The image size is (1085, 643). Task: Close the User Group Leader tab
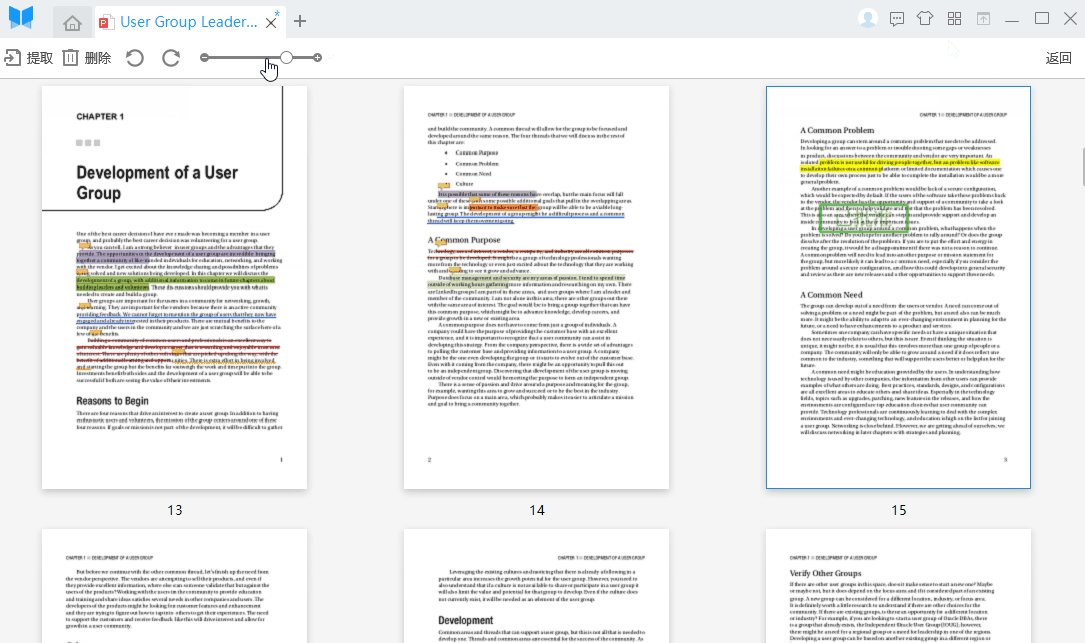(271, 22)
